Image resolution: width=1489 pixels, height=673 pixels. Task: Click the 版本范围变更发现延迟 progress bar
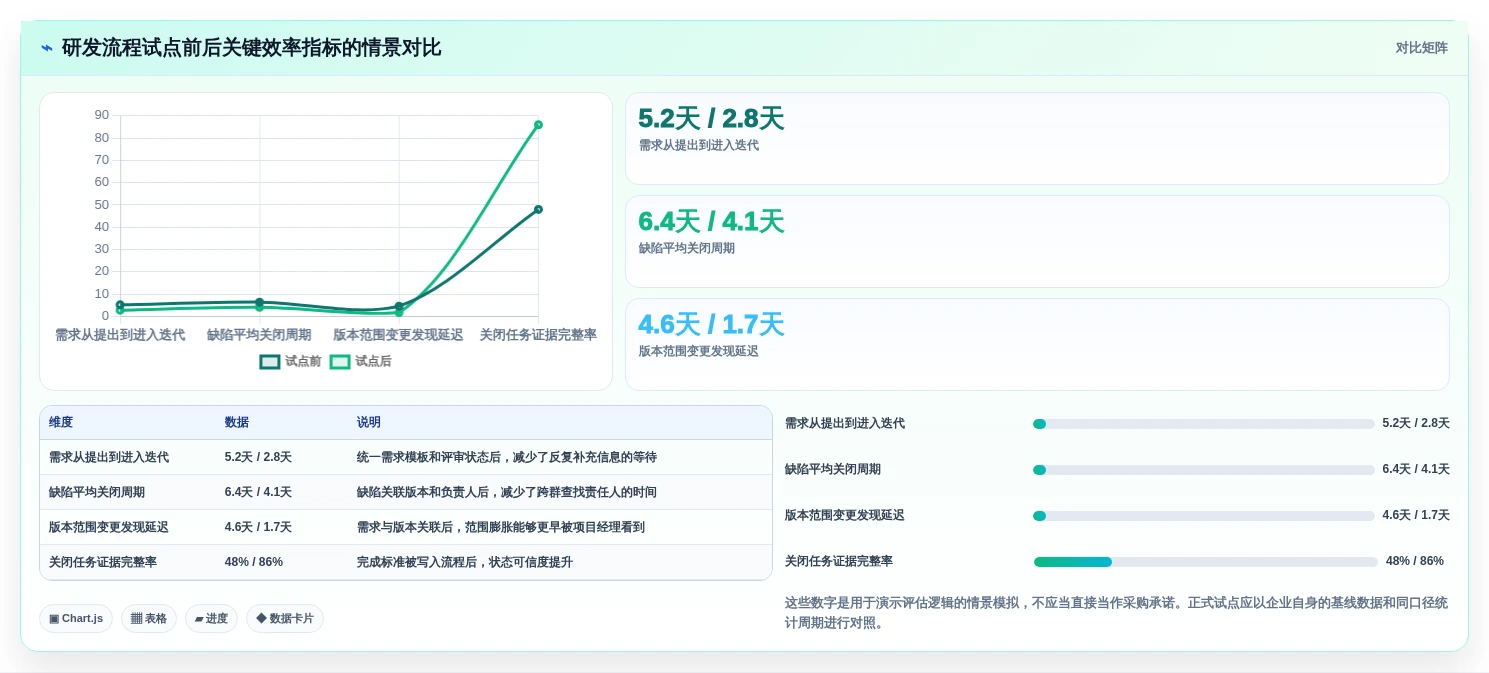pos(1204,516)
